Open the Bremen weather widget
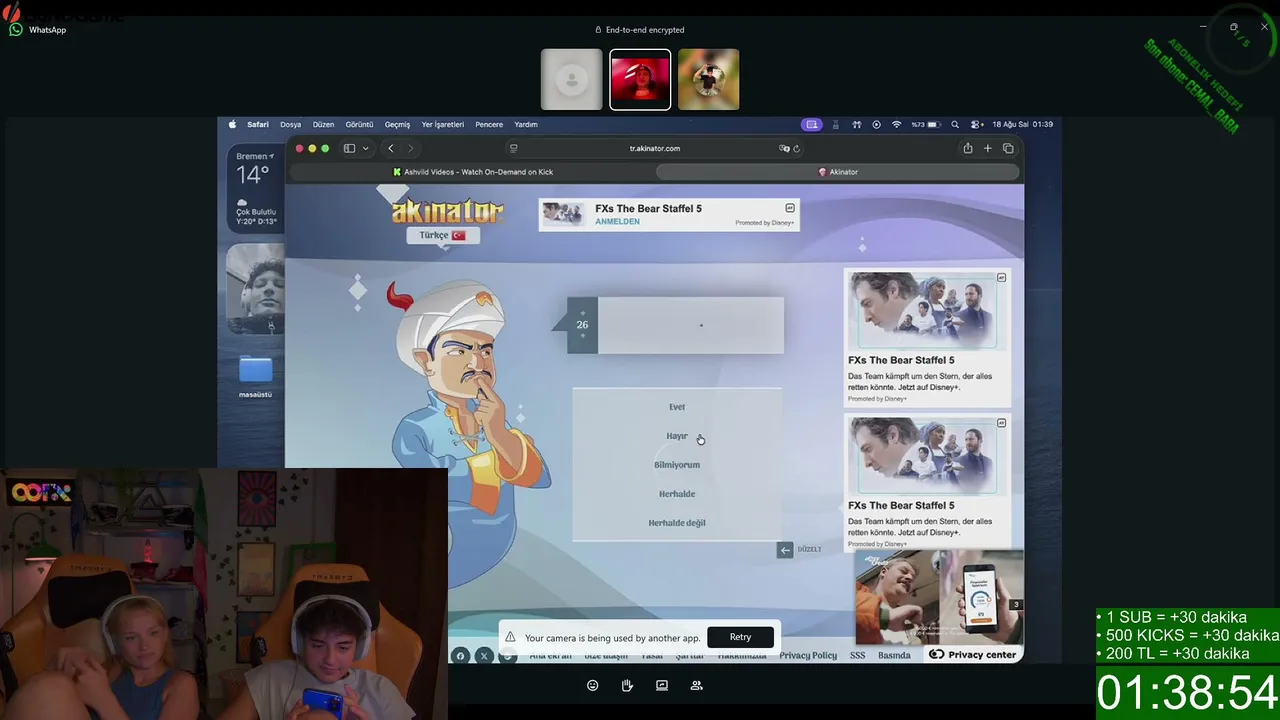This screenshot has height=720, width=1280. coord(256,188)
